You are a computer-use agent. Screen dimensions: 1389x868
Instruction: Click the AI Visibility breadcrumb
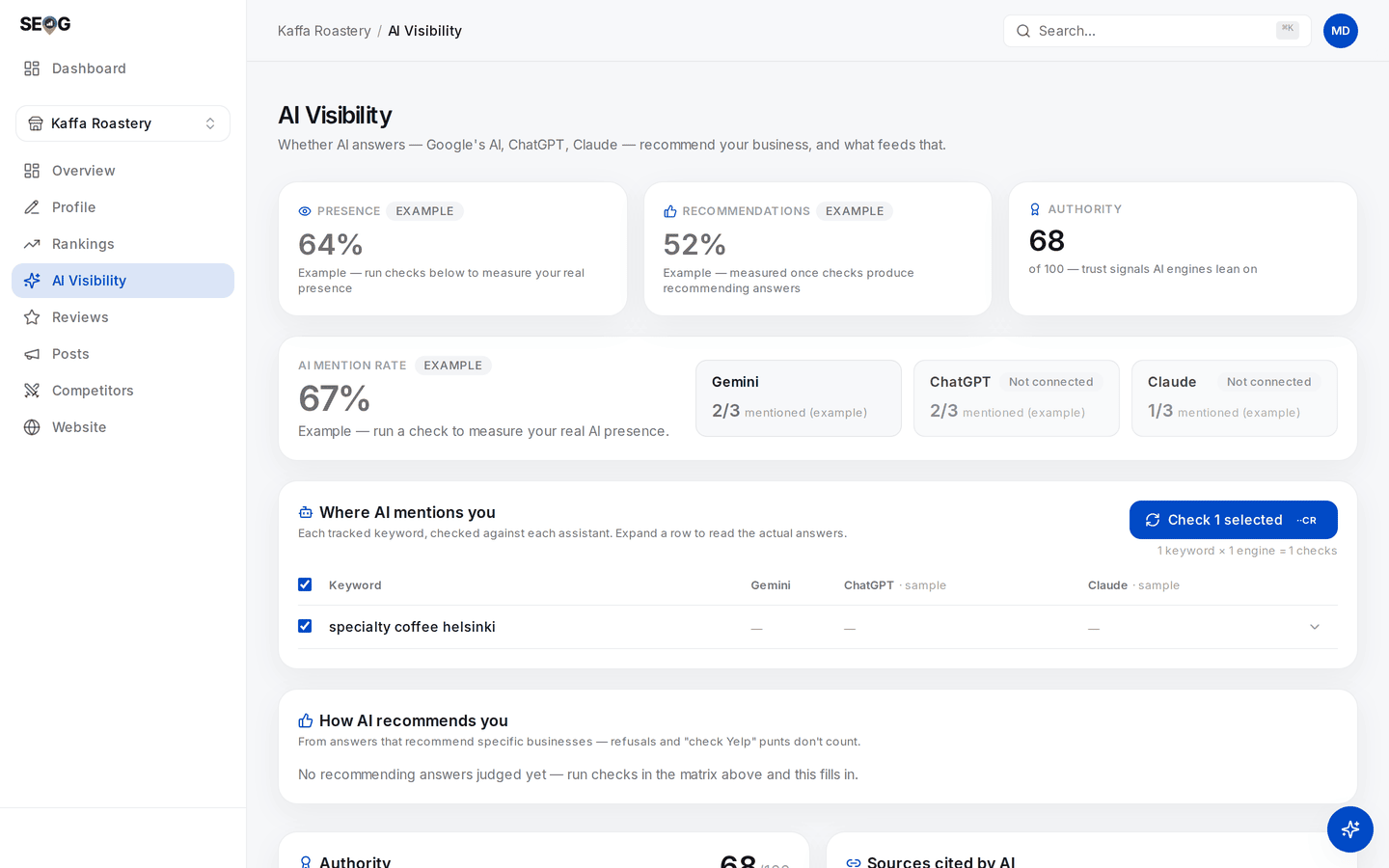pos(424,31)
